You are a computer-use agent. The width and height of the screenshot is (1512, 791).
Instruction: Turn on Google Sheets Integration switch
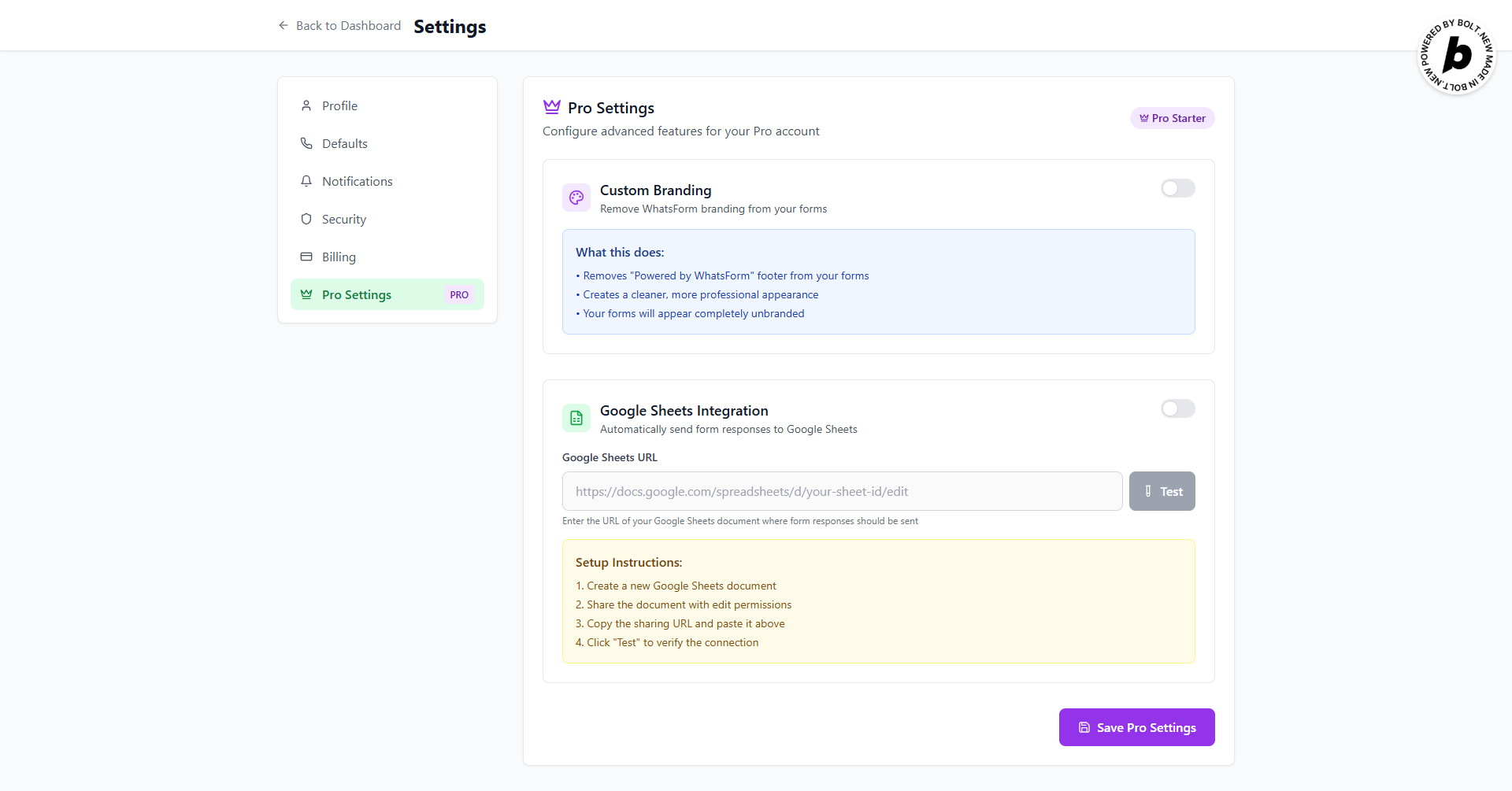tap(1177, 408)
